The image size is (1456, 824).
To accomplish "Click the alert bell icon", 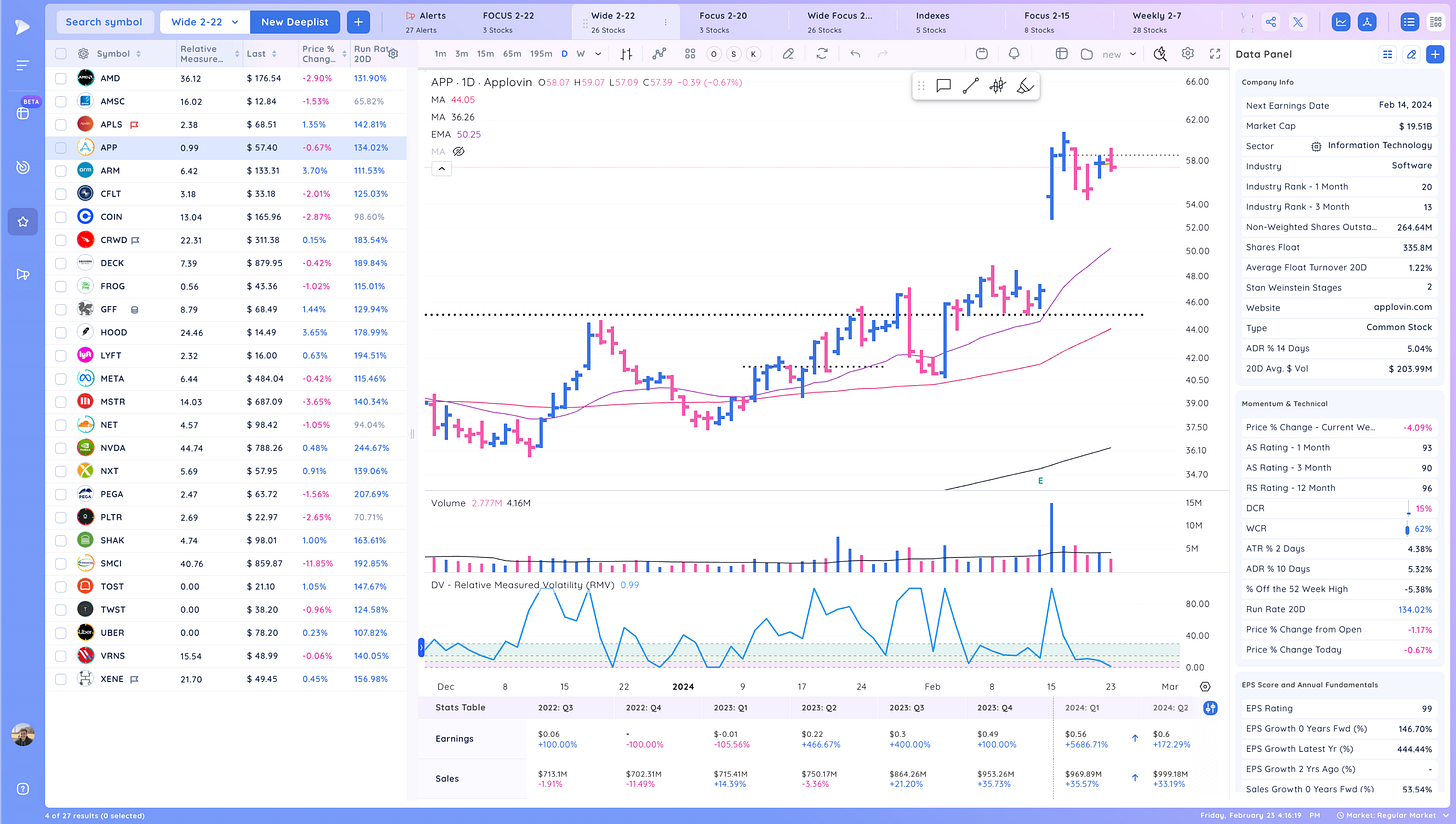I will coord(1014,54).
